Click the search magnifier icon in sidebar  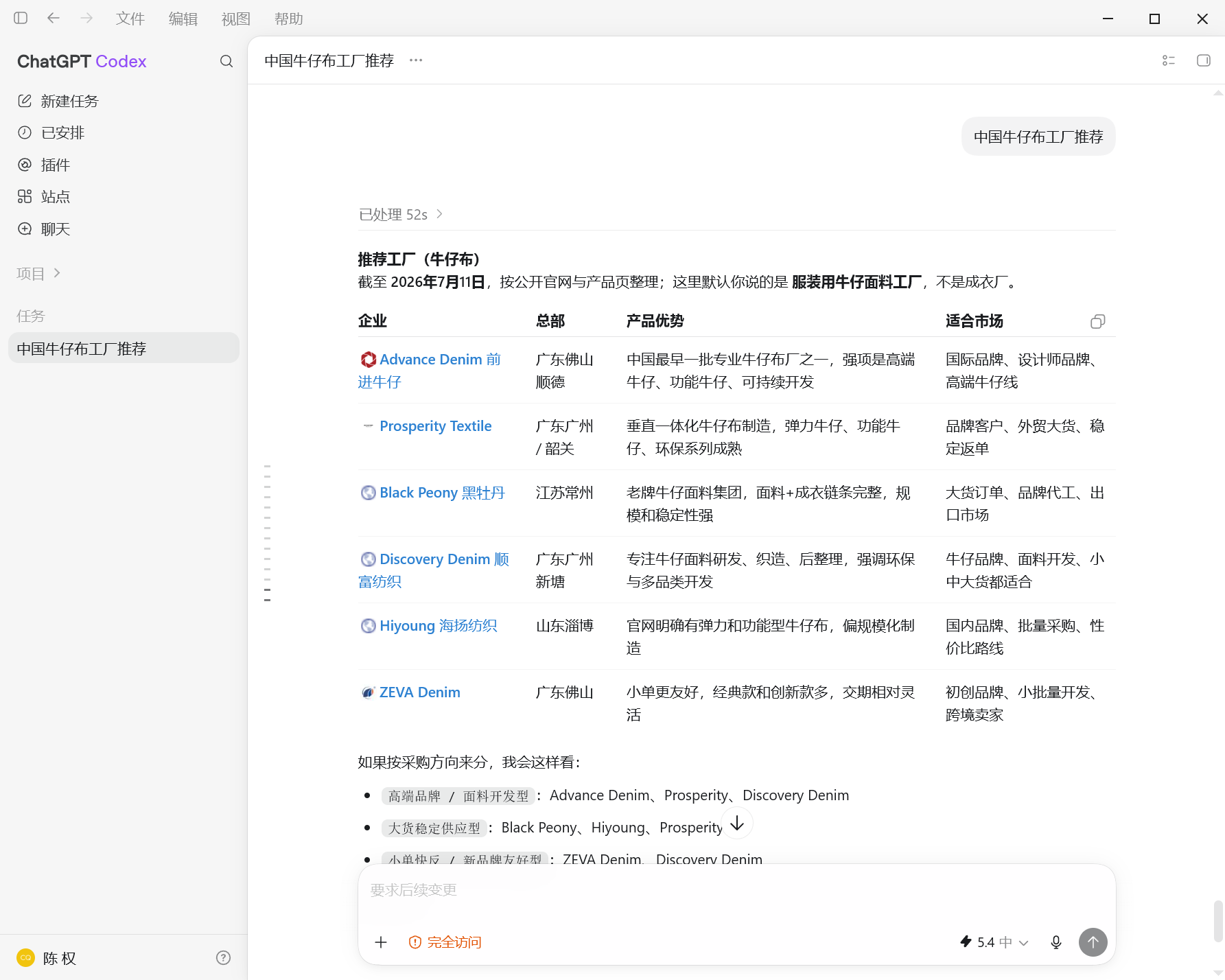click(226, 61)
